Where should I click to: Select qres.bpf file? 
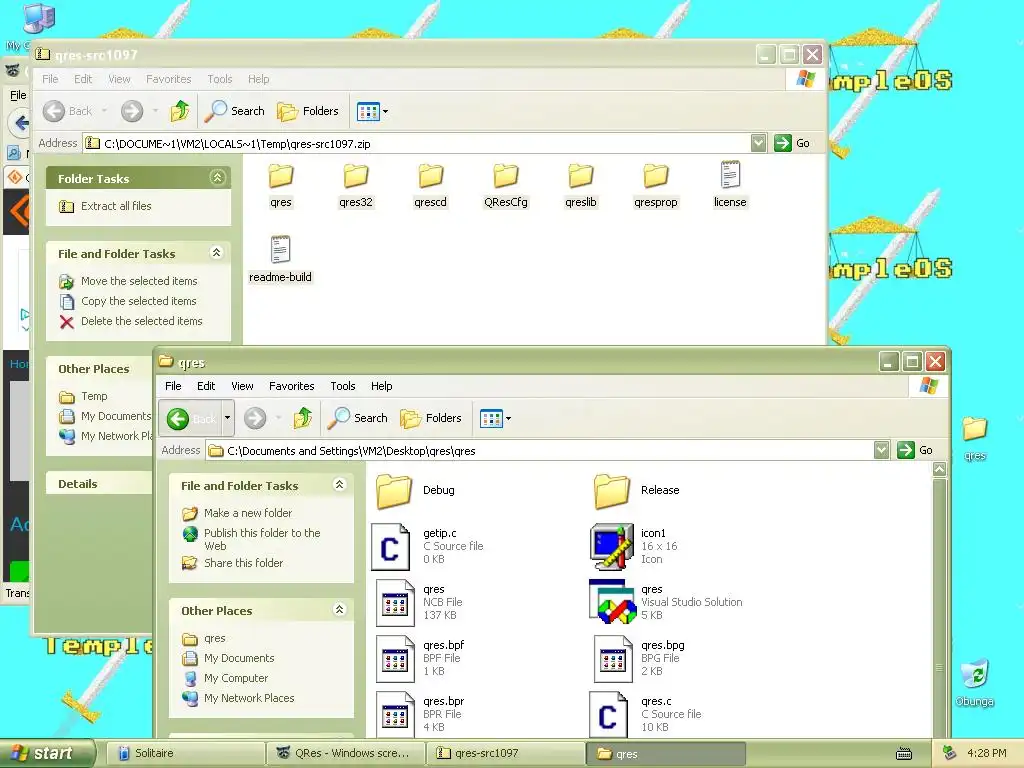point(421,658)
